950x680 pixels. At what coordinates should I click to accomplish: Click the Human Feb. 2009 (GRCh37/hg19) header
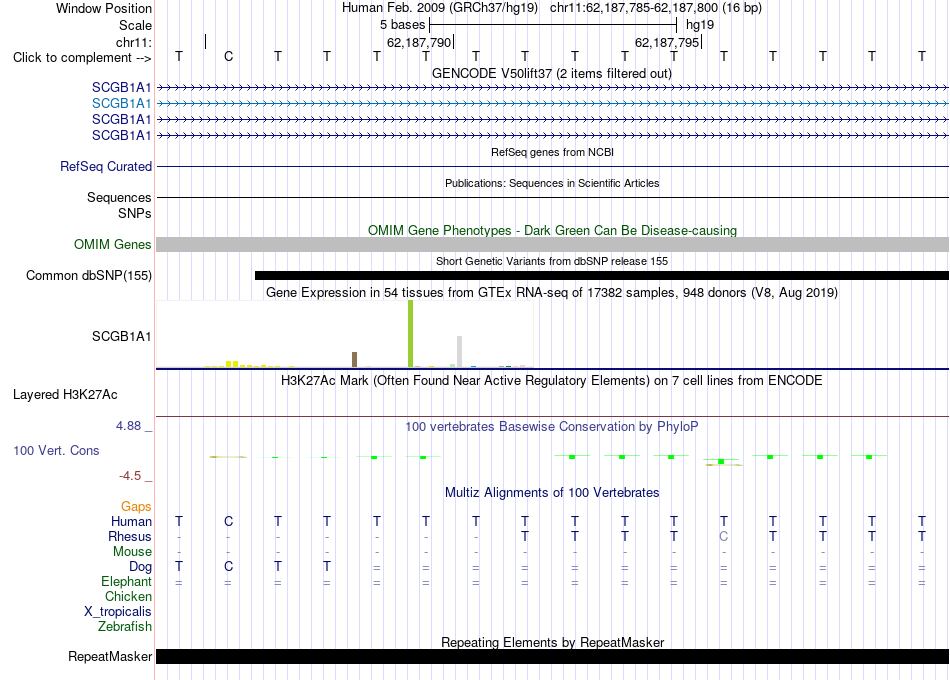point(440,8)
